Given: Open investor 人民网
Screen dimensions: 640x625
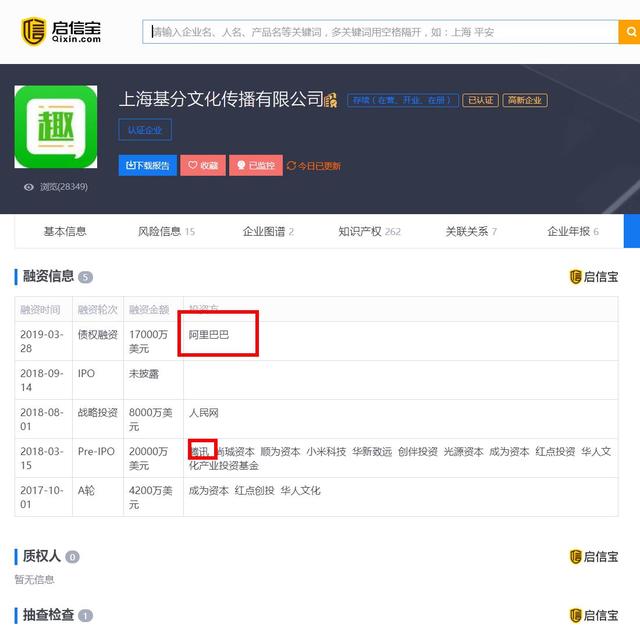Looking at the screenshot, I should (x=203, y=413).
